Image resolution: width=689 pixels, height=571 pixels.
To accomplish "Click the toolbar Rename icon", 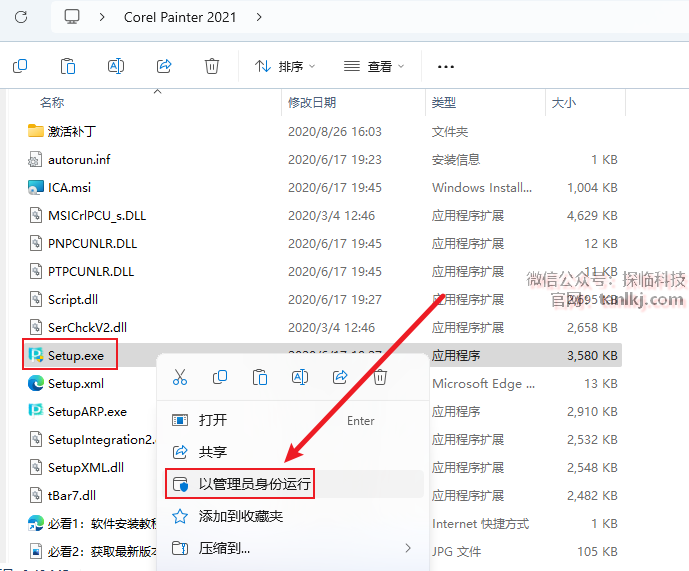I will point(116,66).
